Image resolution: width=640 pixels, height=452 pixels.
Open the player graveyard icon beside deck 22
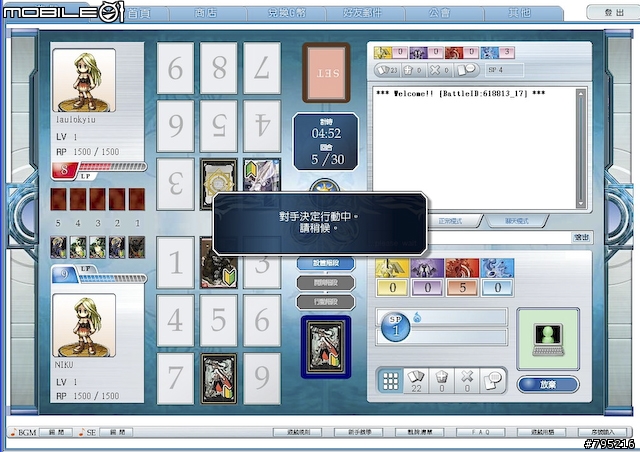[x=442, y=381]
